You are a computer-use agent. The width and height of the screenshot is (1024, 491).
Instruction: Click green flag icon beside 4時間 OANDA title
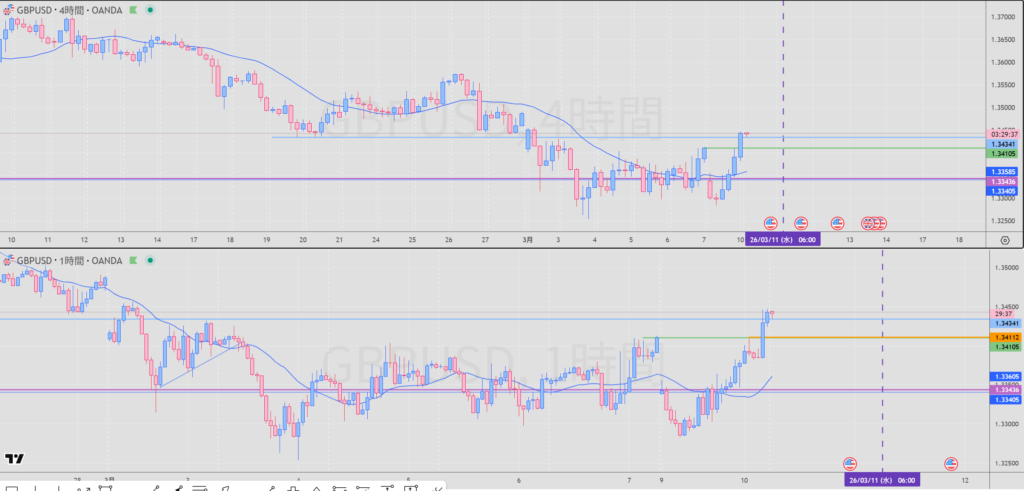point(130,9)
